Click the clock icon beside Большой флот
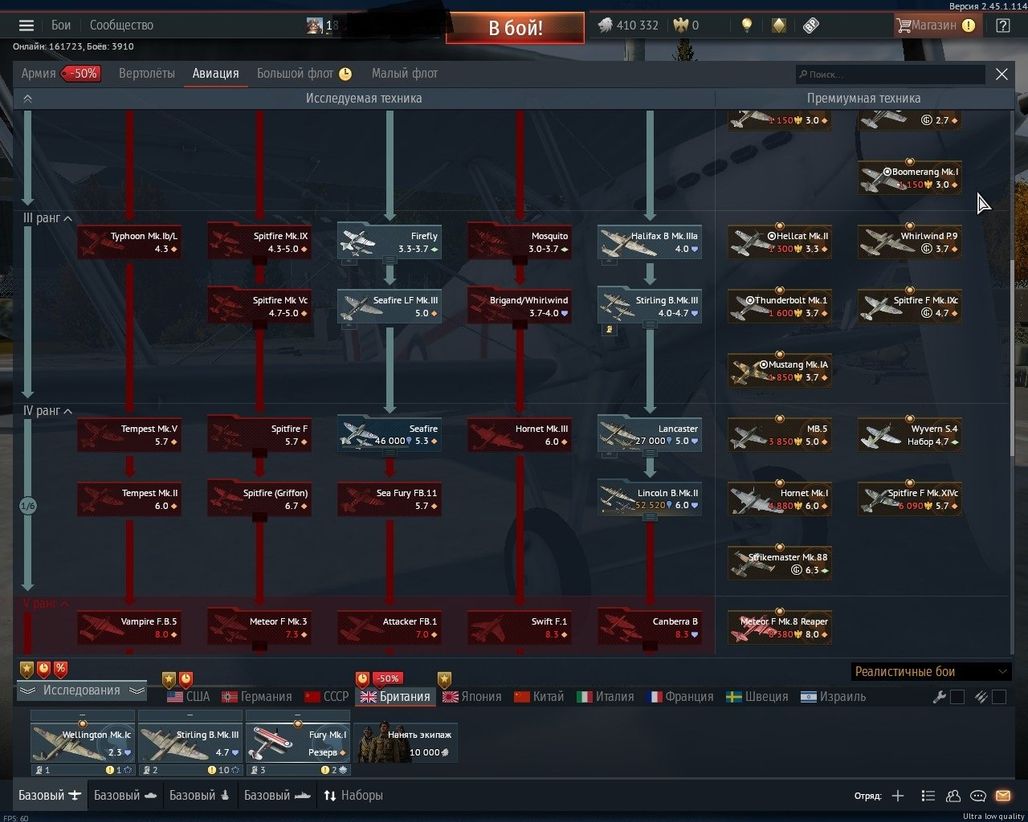The height and width of the screenshot is (822, 1028). 345,74
